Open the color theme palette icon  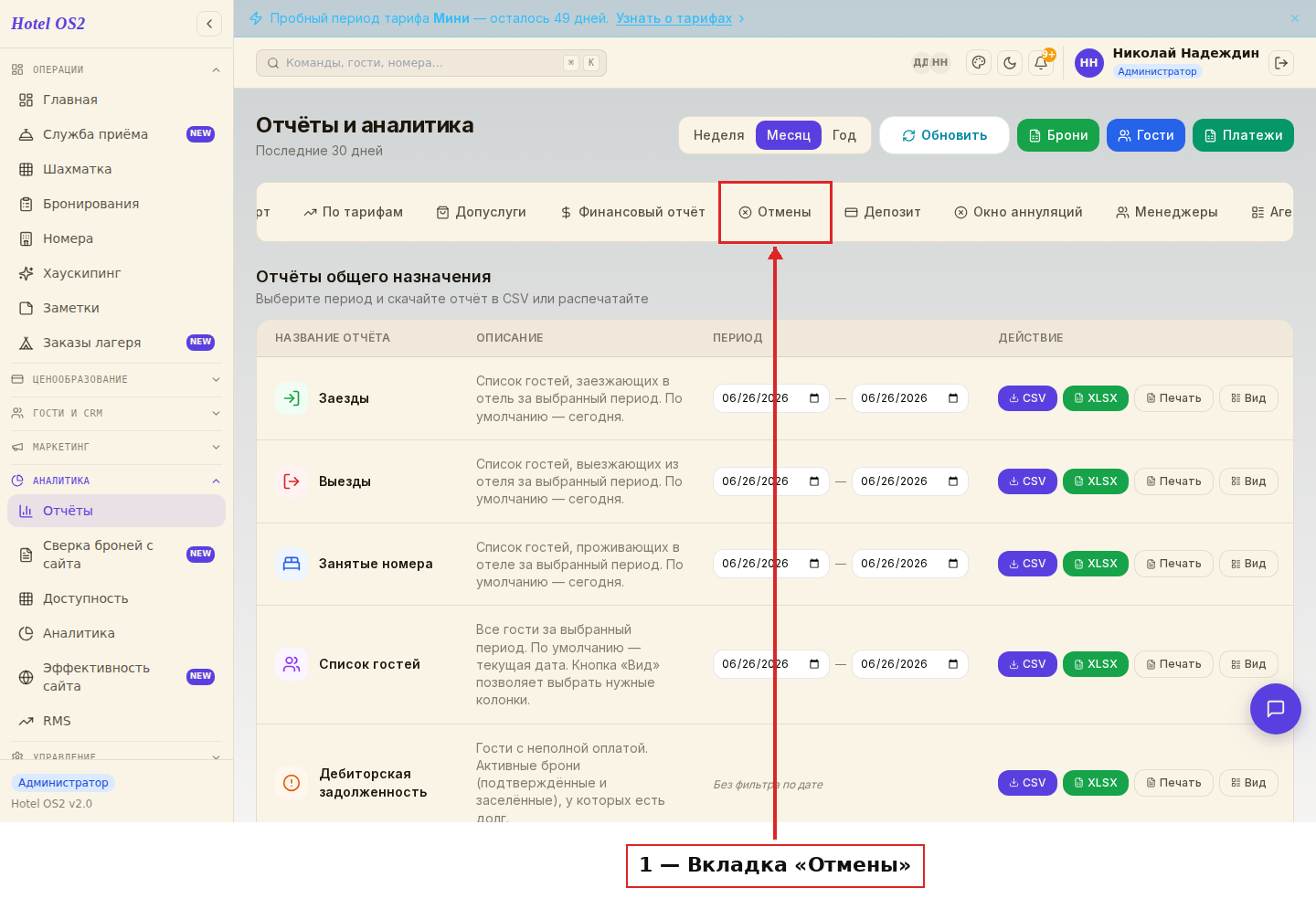pos(979,63)
